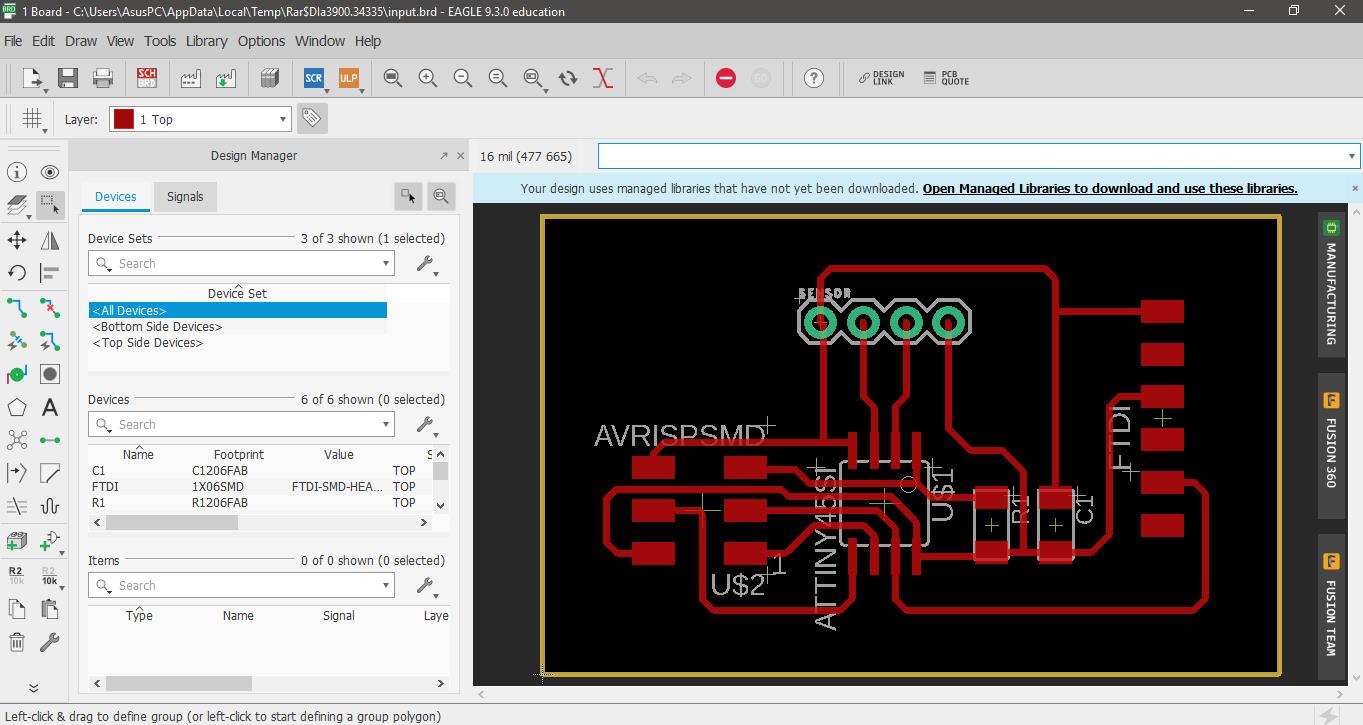Switch to the Signals tab

(x=185, y=197)
